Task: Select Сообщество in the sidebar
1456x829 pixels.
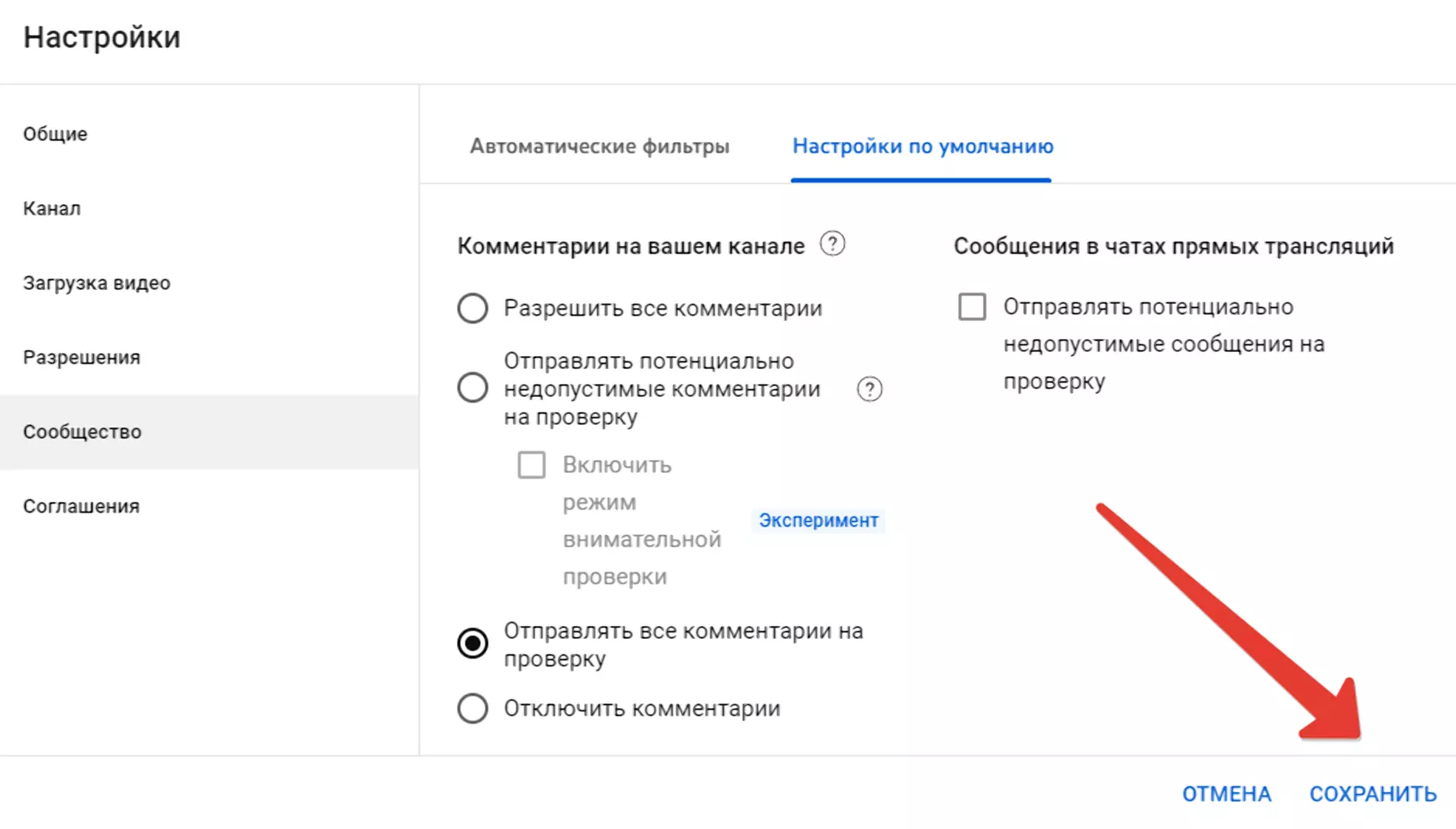Action: click(x=209, y=432)
